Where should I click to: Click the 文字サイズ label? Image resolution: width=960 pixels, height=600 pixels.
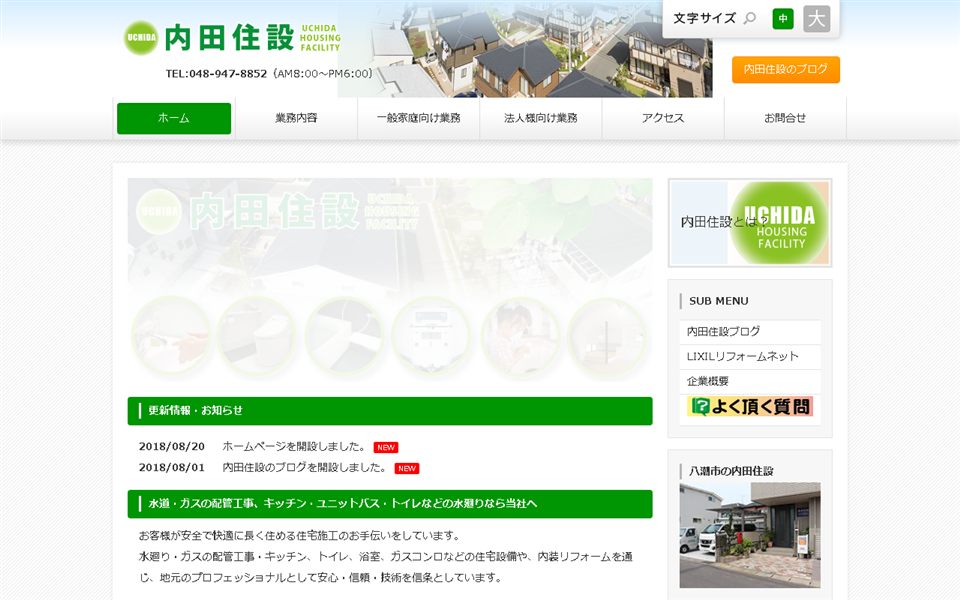pyautogui.click(x=705, y=18)
